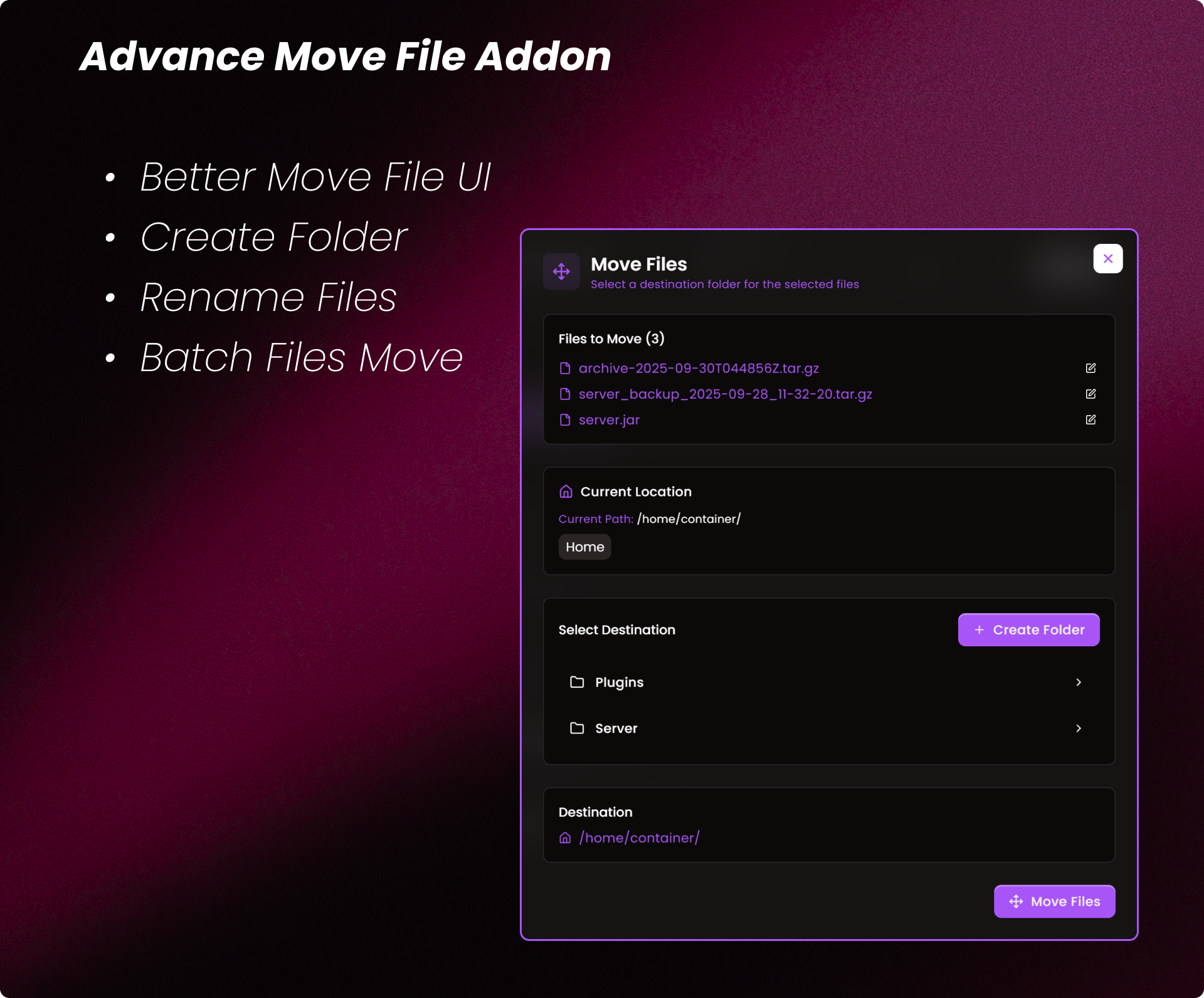1204x998 pixels.
Task: Click file icon for archive tar.gz
Action: [x=565, y=368]
